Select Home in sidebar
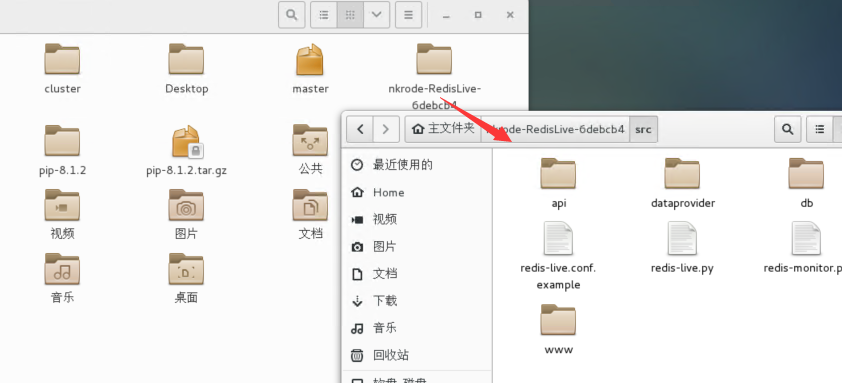This screenshot has width=842, height=383. tap(417, 192)
